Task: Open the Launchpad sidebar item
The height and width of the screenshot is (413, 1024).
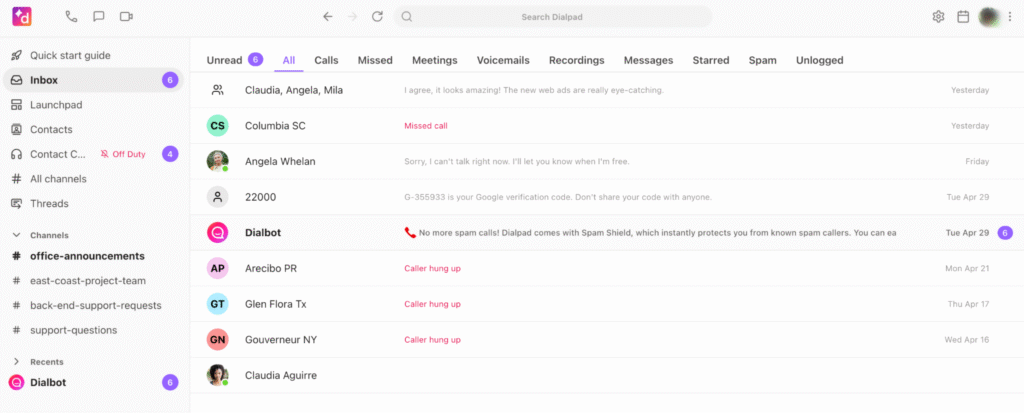Action: pyautogui.click(x=57, y=104)
